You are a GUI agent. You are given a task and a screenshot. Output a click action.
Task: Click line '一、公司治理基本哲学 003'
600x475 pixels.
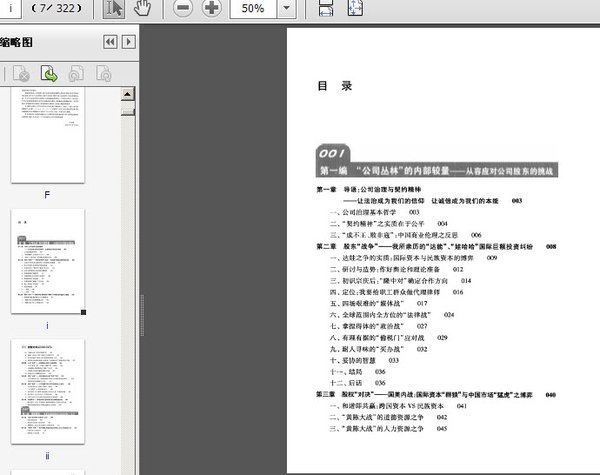(x=375, y=212)
